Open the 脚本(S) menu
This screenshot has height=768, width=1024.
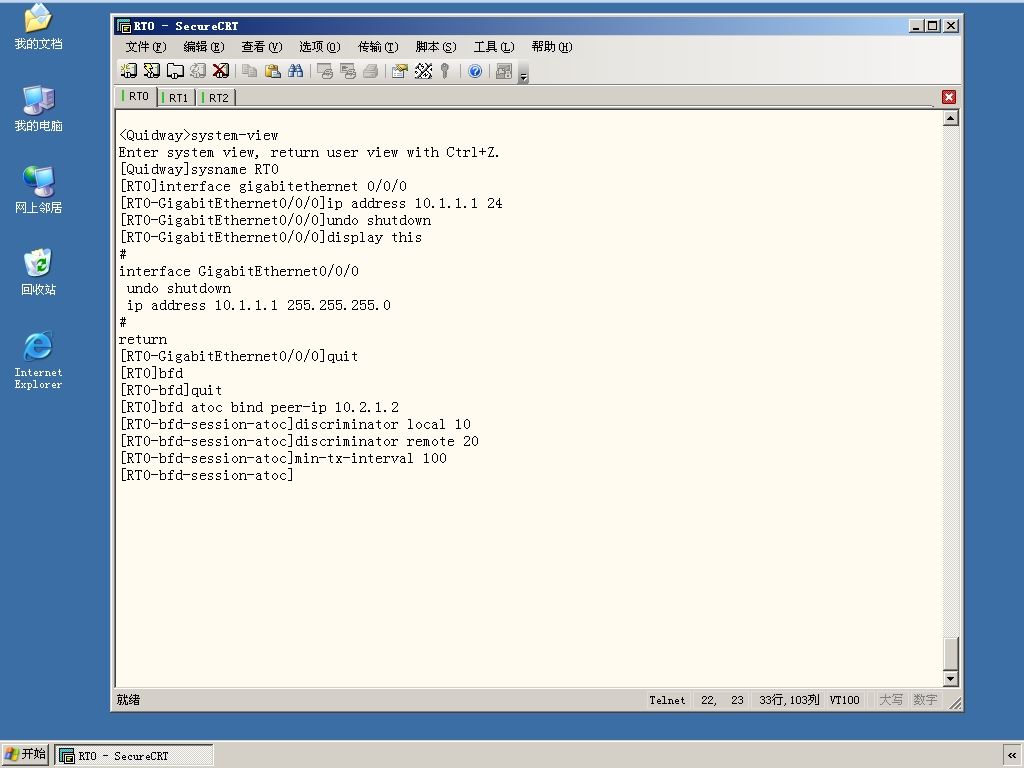436,46
